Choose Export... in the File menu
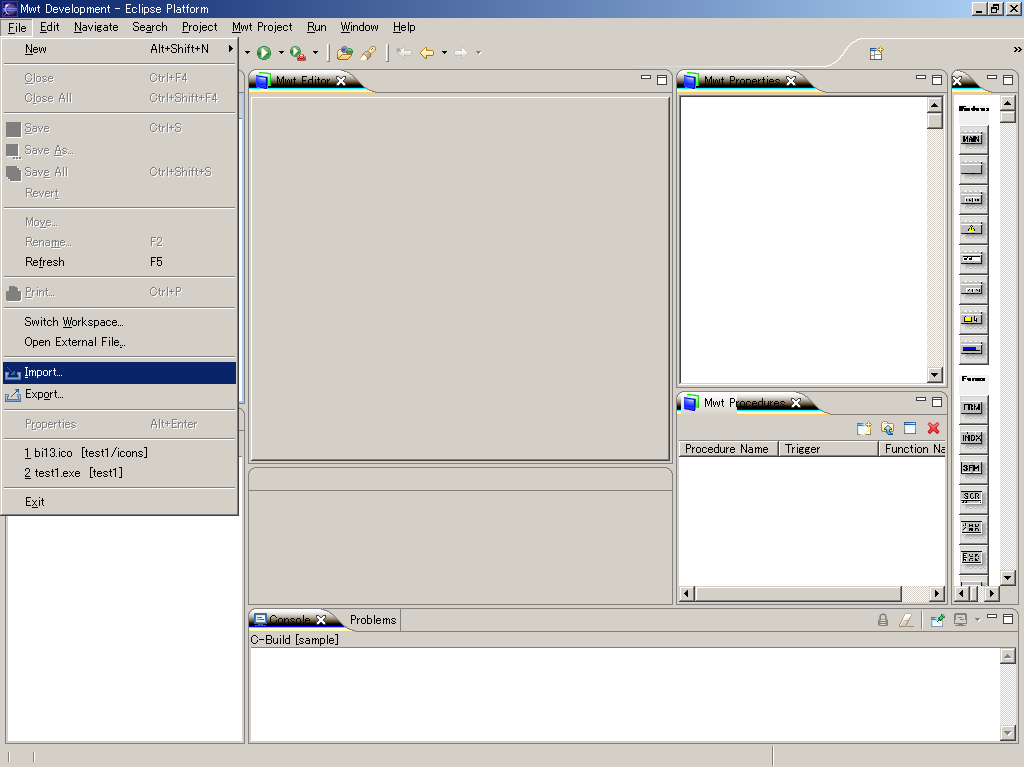 tap(120, 394)
